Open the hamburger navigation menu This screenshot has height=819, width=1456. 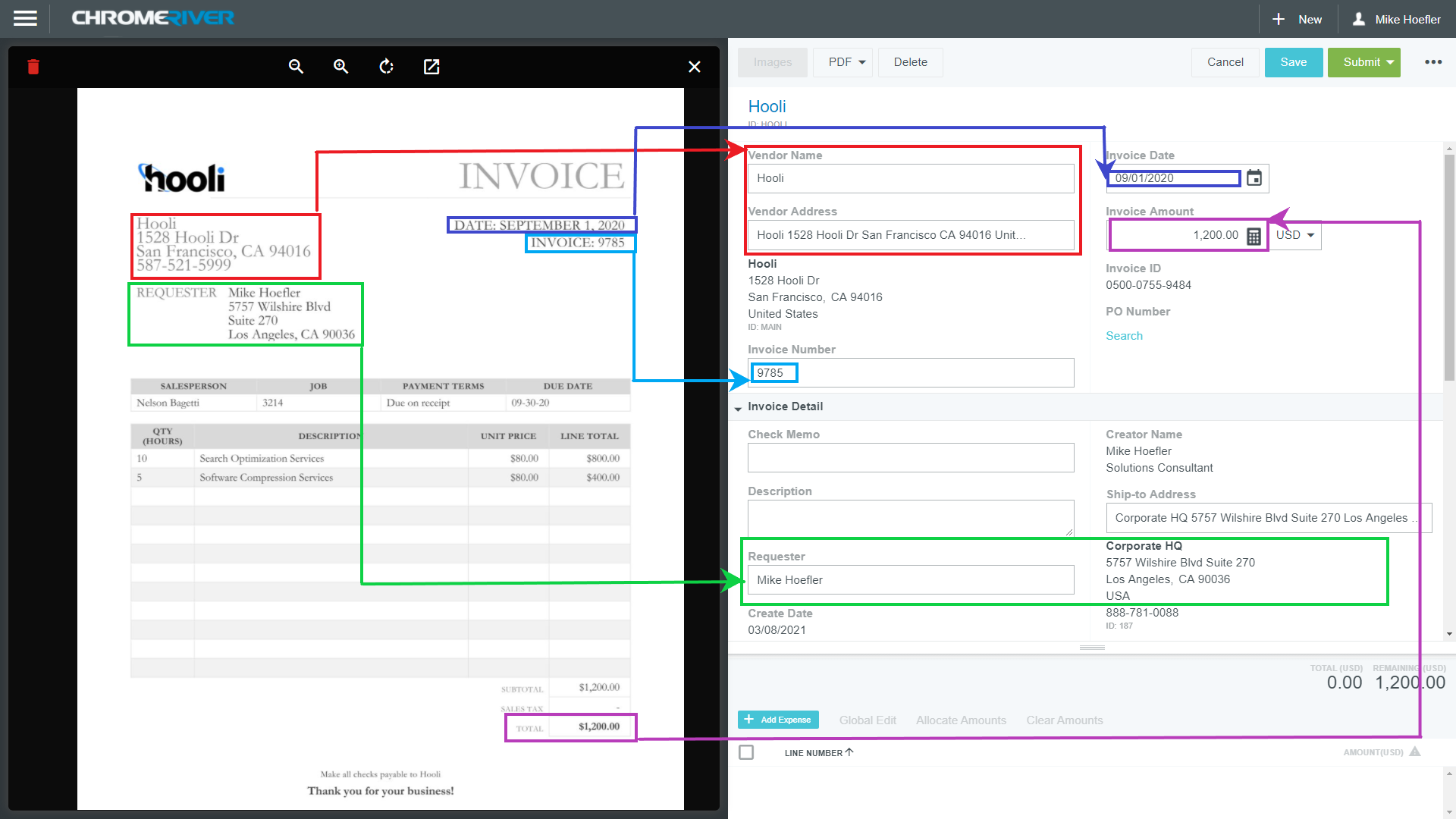25,18
